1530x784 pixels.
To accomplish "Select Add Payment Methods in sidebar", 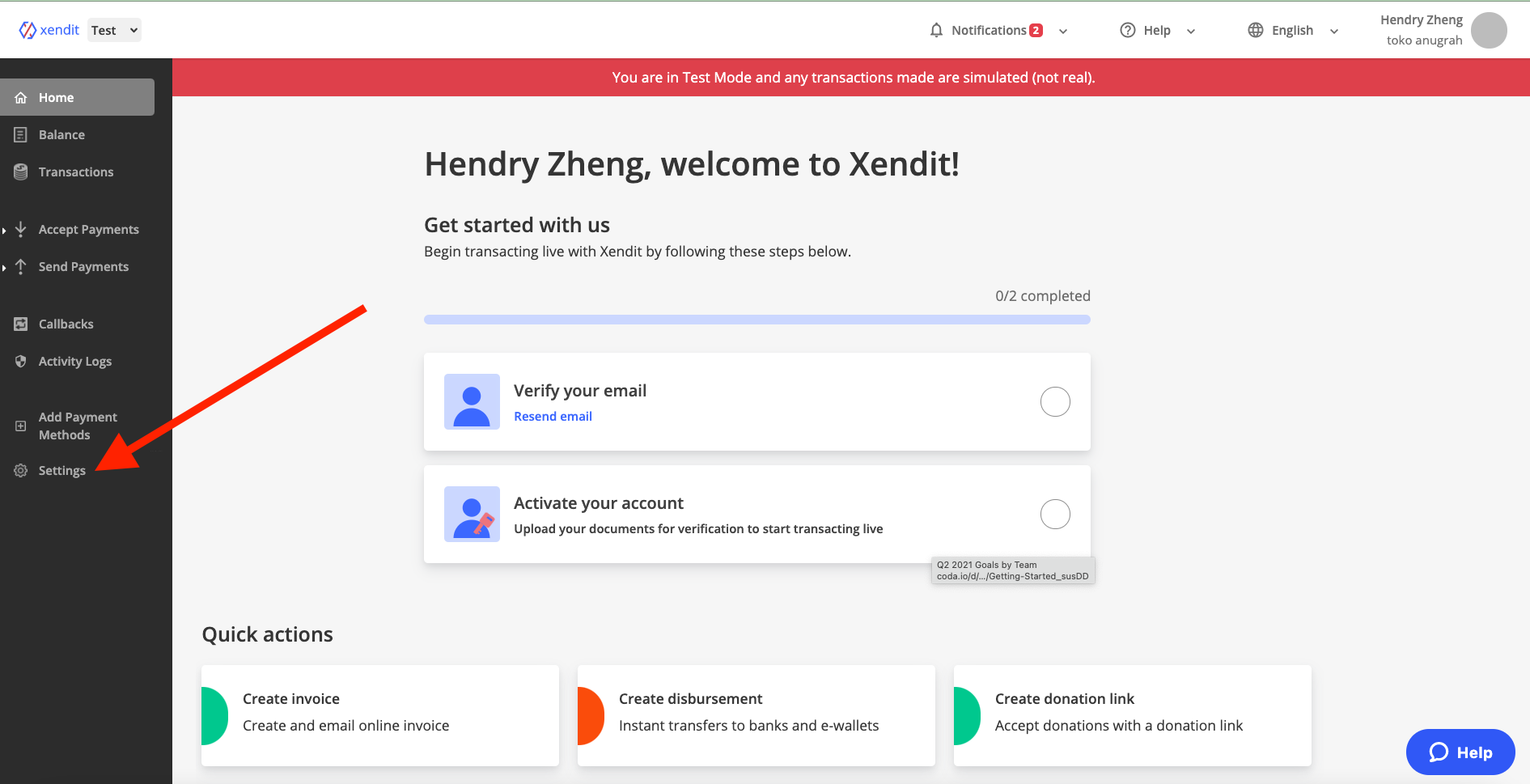I will tap(77, 426).
